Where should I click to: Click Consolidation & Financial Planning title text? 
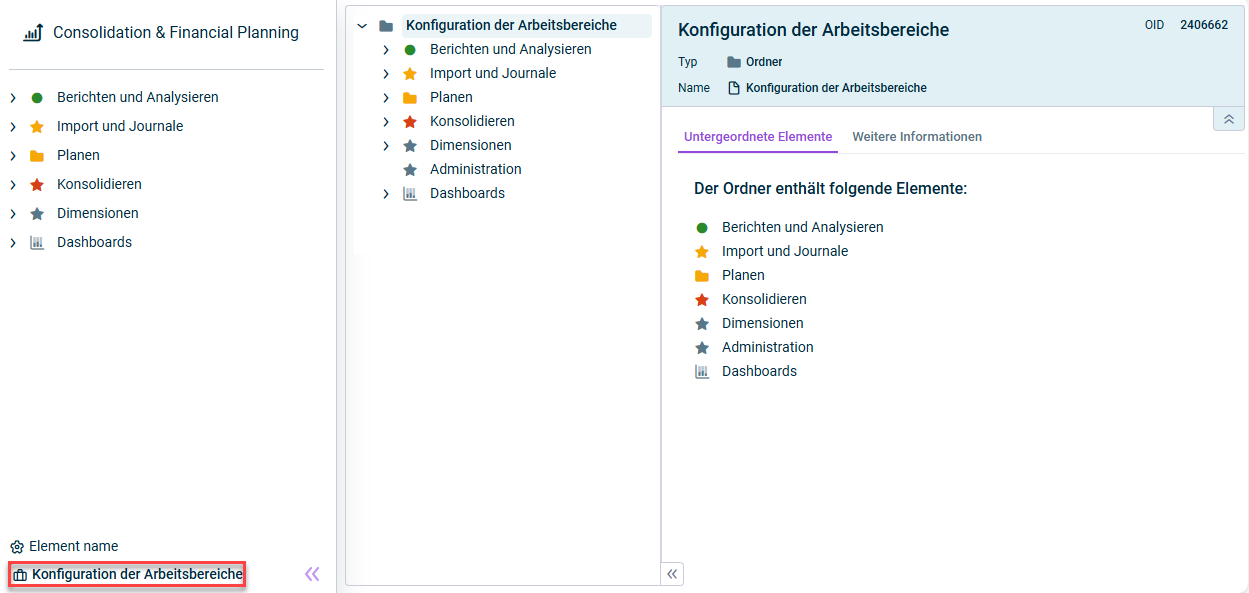176,33
